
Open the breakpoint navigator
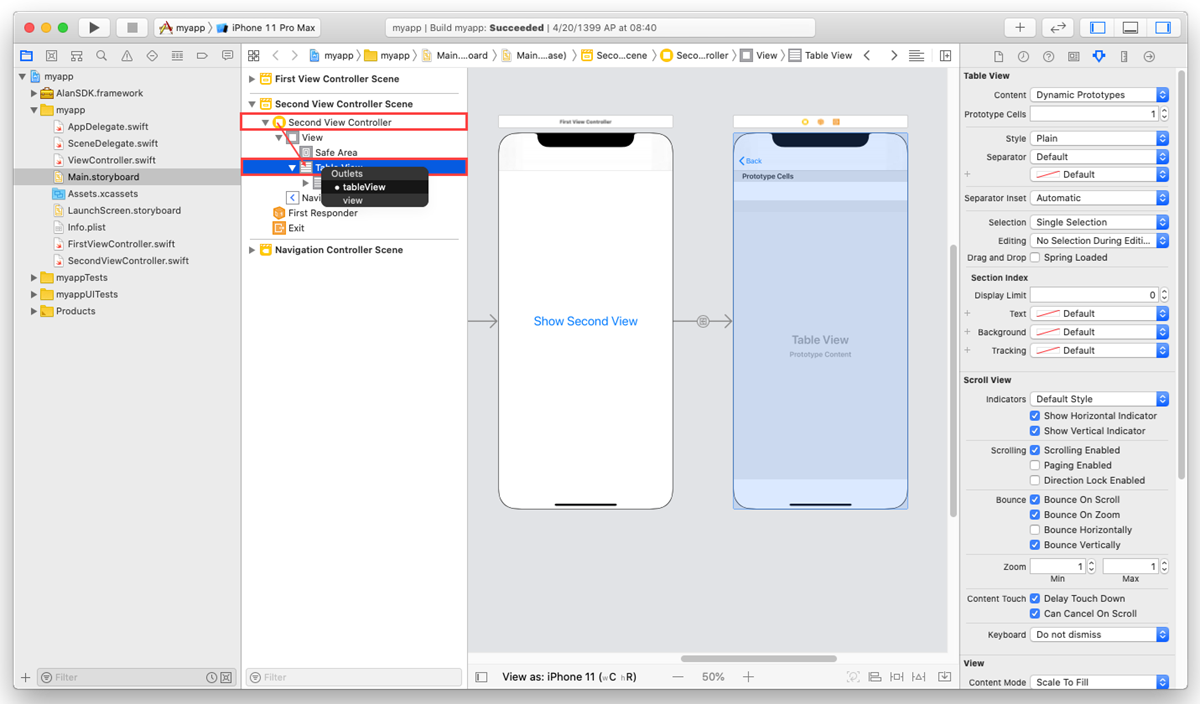click(x=204, y=55)
